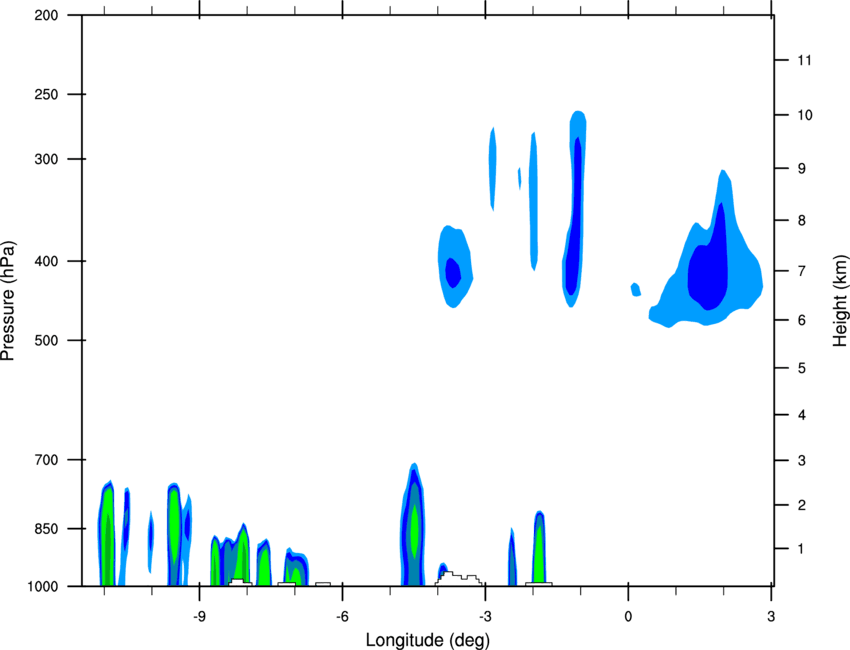Select the 700 pressure tick label
The height and width of the screenshot is (650, 850).
click(46, 460)
